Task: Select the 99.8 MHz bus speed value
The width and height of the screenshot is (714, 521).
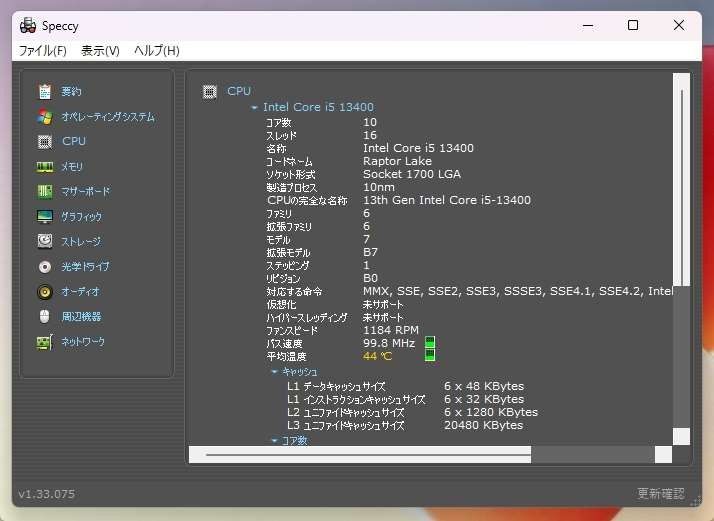Action: (389, 343)
